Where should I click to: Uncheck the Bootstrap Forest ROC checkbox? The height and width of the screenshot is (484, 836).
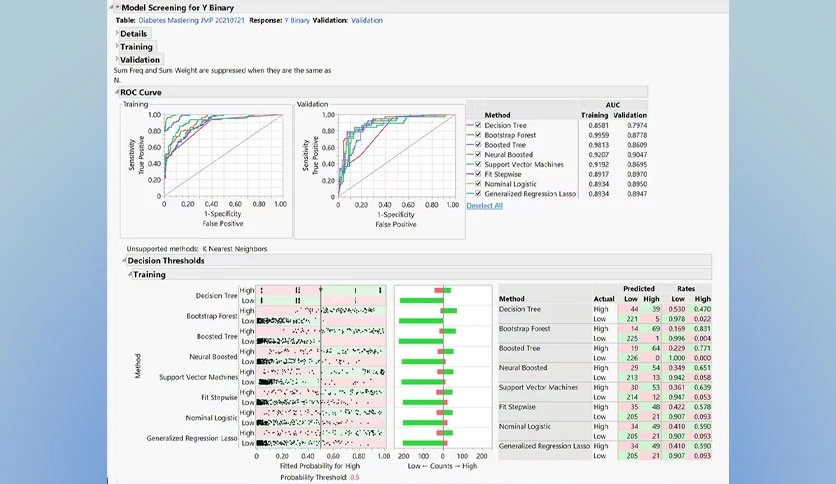click(x=478, y=135)
